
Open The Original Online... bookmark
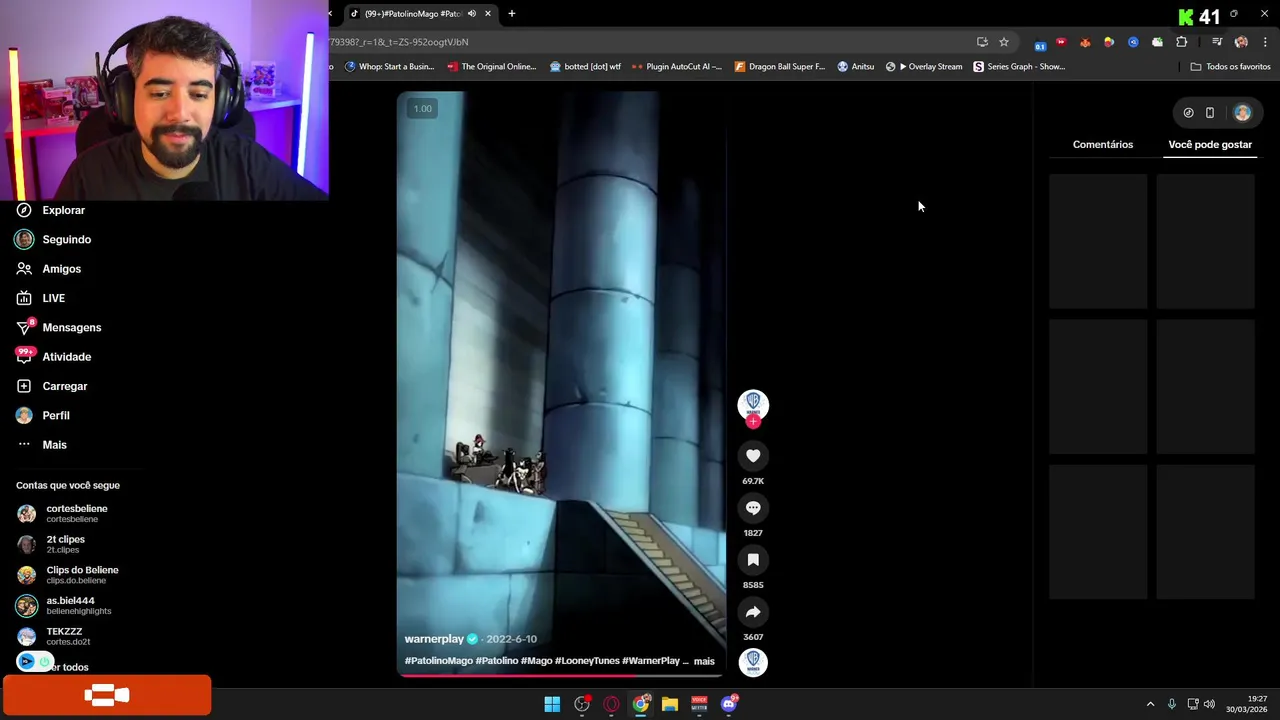(x=492, y=67)
